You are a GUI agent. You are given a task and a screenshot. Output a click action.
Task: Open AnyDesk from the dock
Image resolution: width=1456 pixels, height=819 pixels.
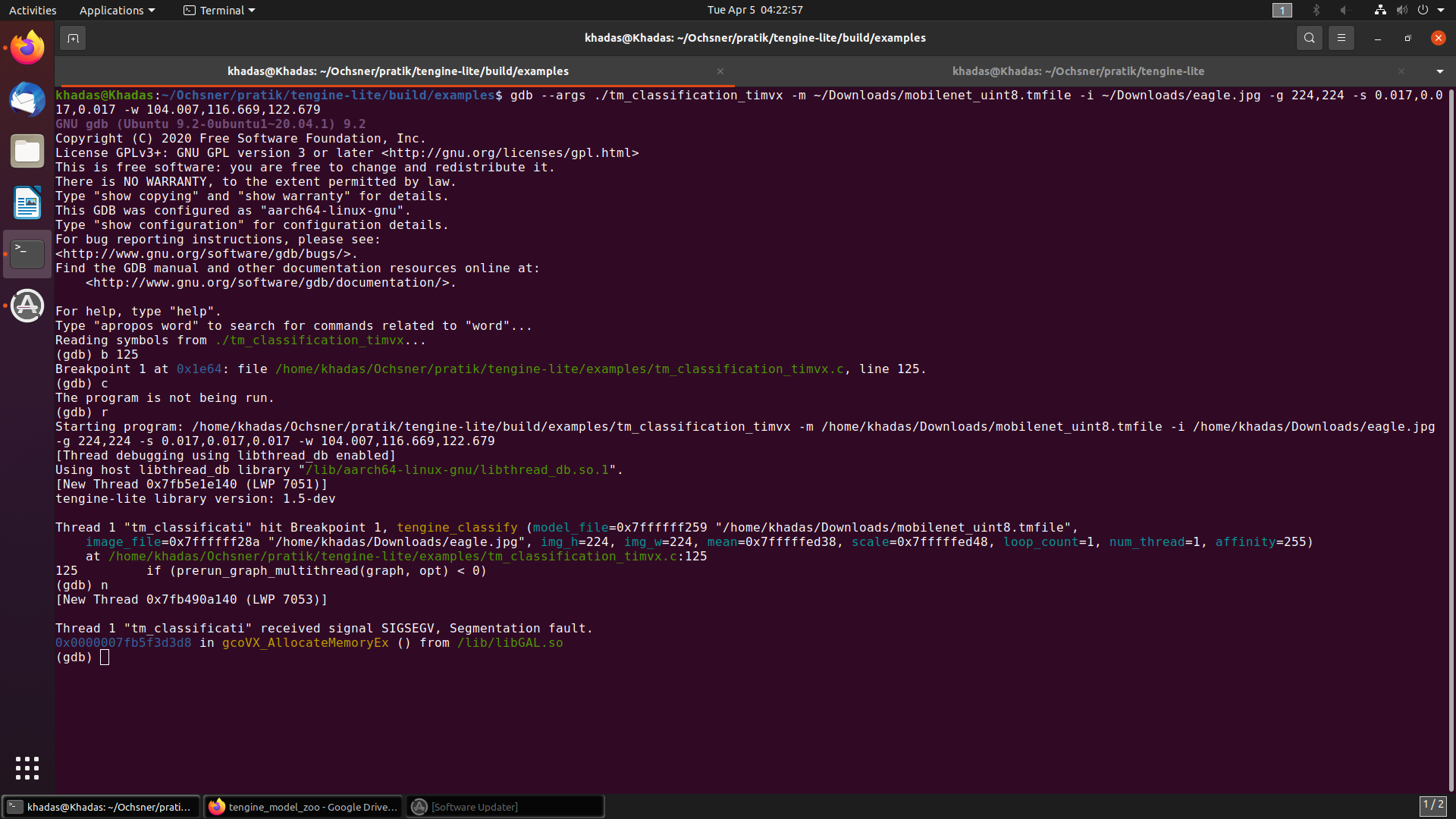[27, 306]
